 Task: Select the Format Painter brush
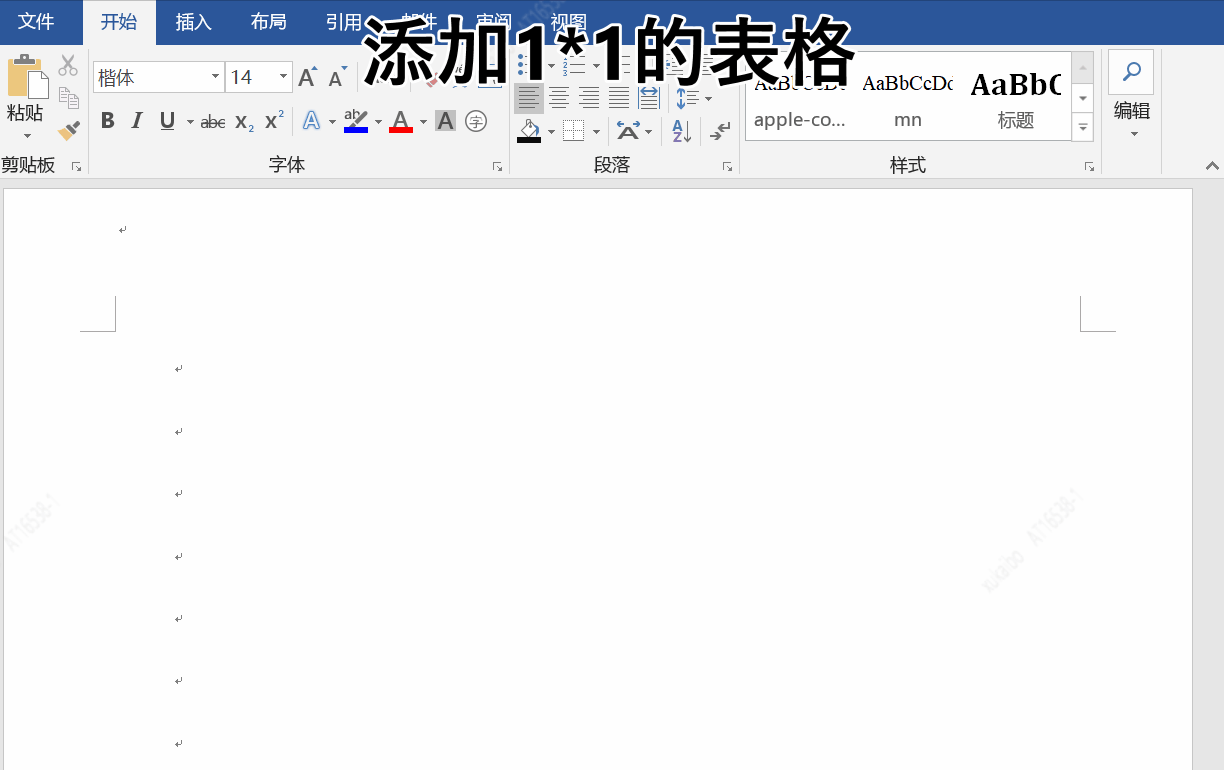(x=68, y=130)
